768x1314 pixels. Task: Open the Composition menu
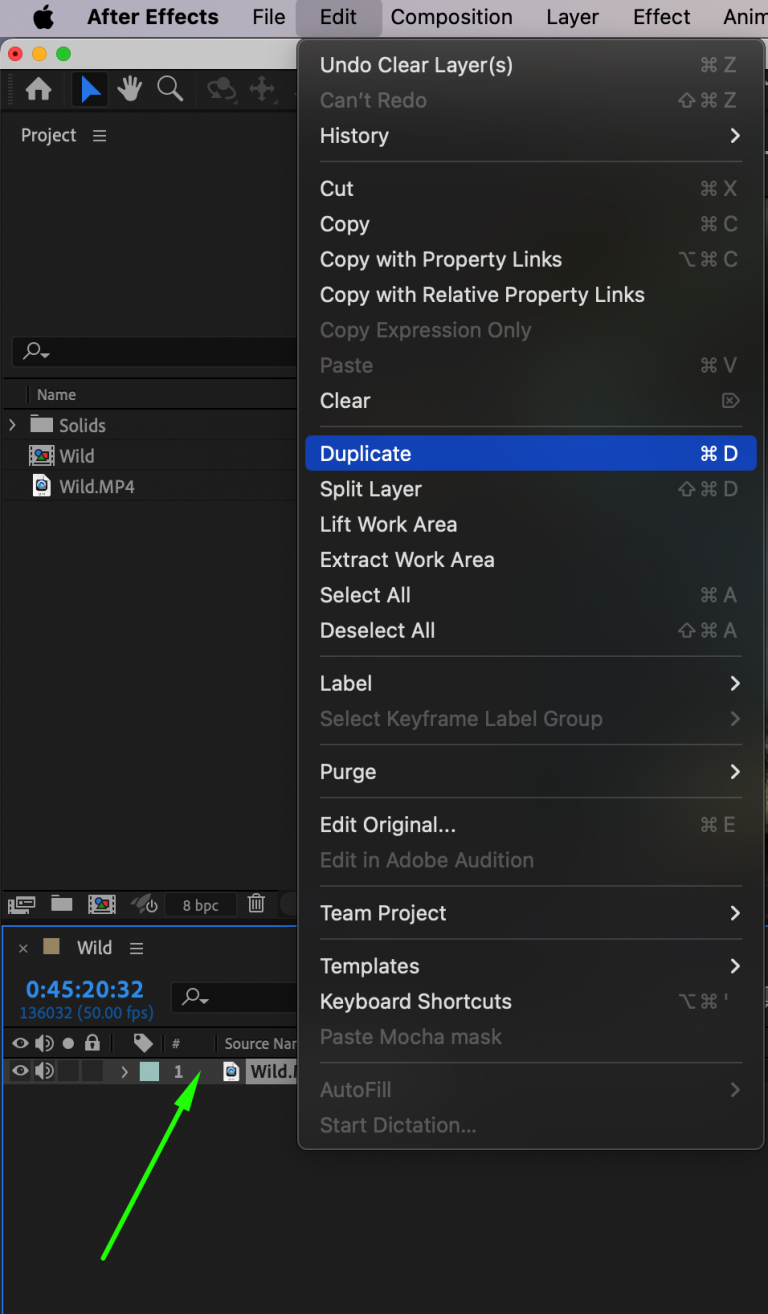[452, 17]
